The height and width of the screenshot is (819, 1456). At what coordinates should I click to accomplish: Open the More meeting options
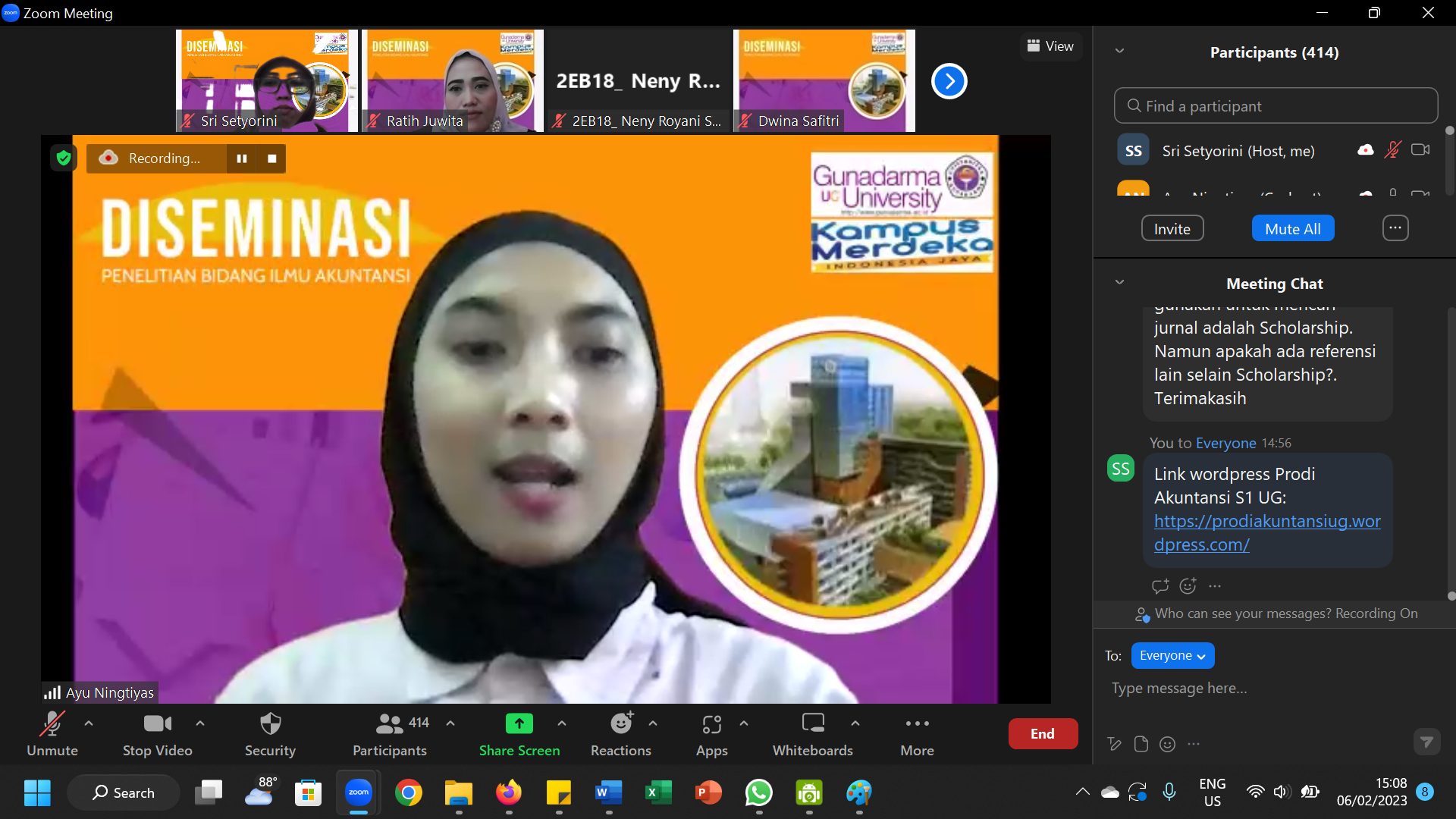coord(917,734)
